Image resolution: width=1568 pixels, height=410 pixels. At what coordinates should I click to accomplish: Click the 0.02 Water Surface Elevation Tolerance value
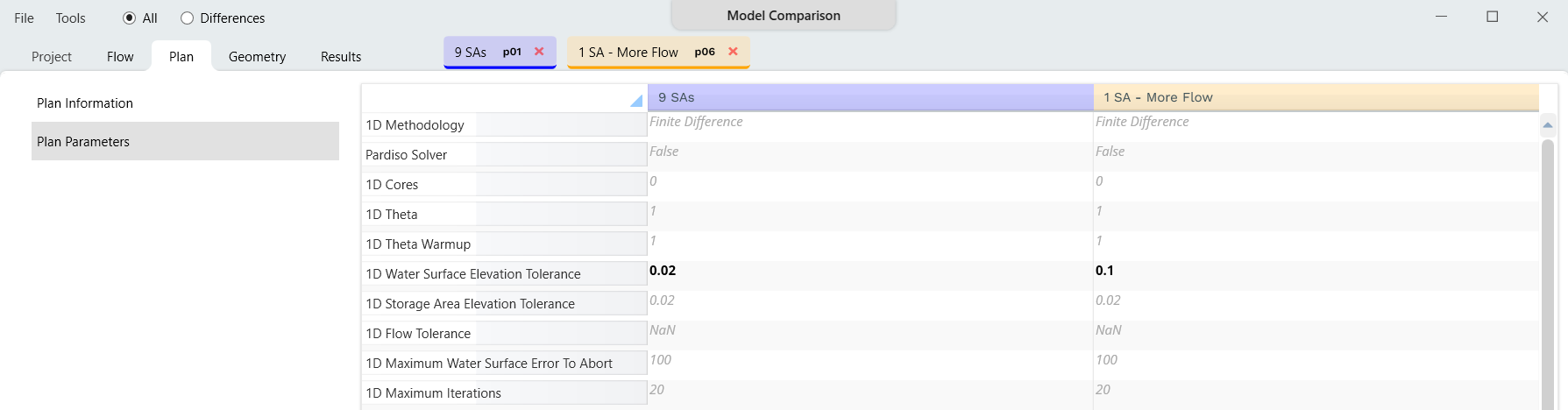point(663,271)
